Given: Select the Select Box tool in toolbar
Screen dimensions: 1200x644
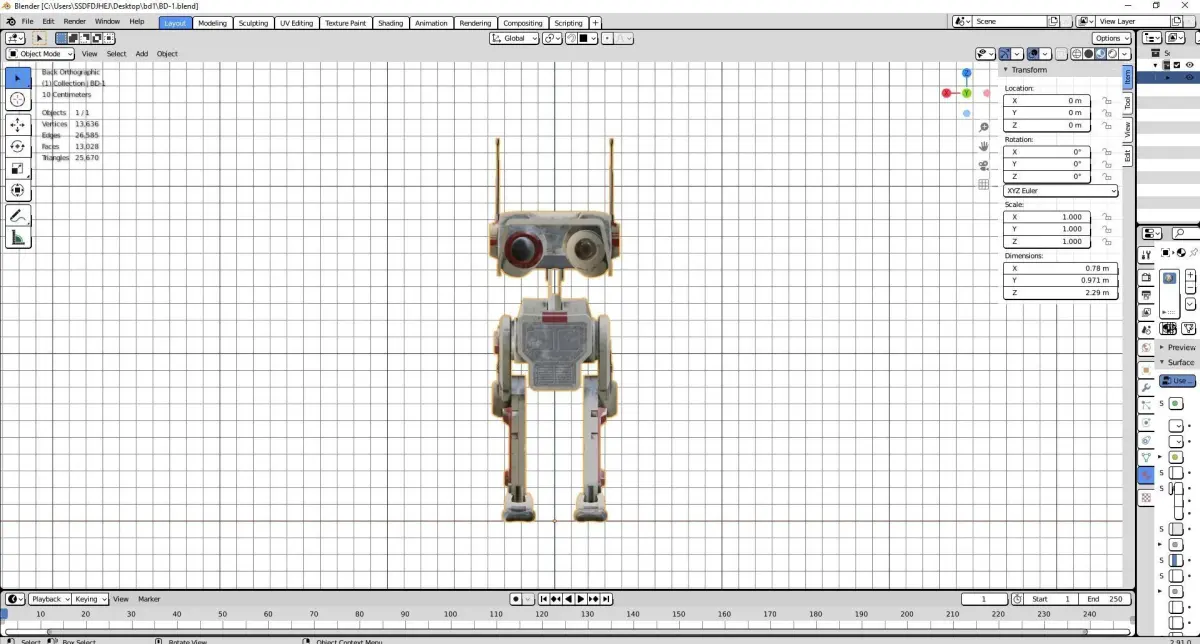Looking at the screenshot, I should pyautogui.click(x=18, y=77).
